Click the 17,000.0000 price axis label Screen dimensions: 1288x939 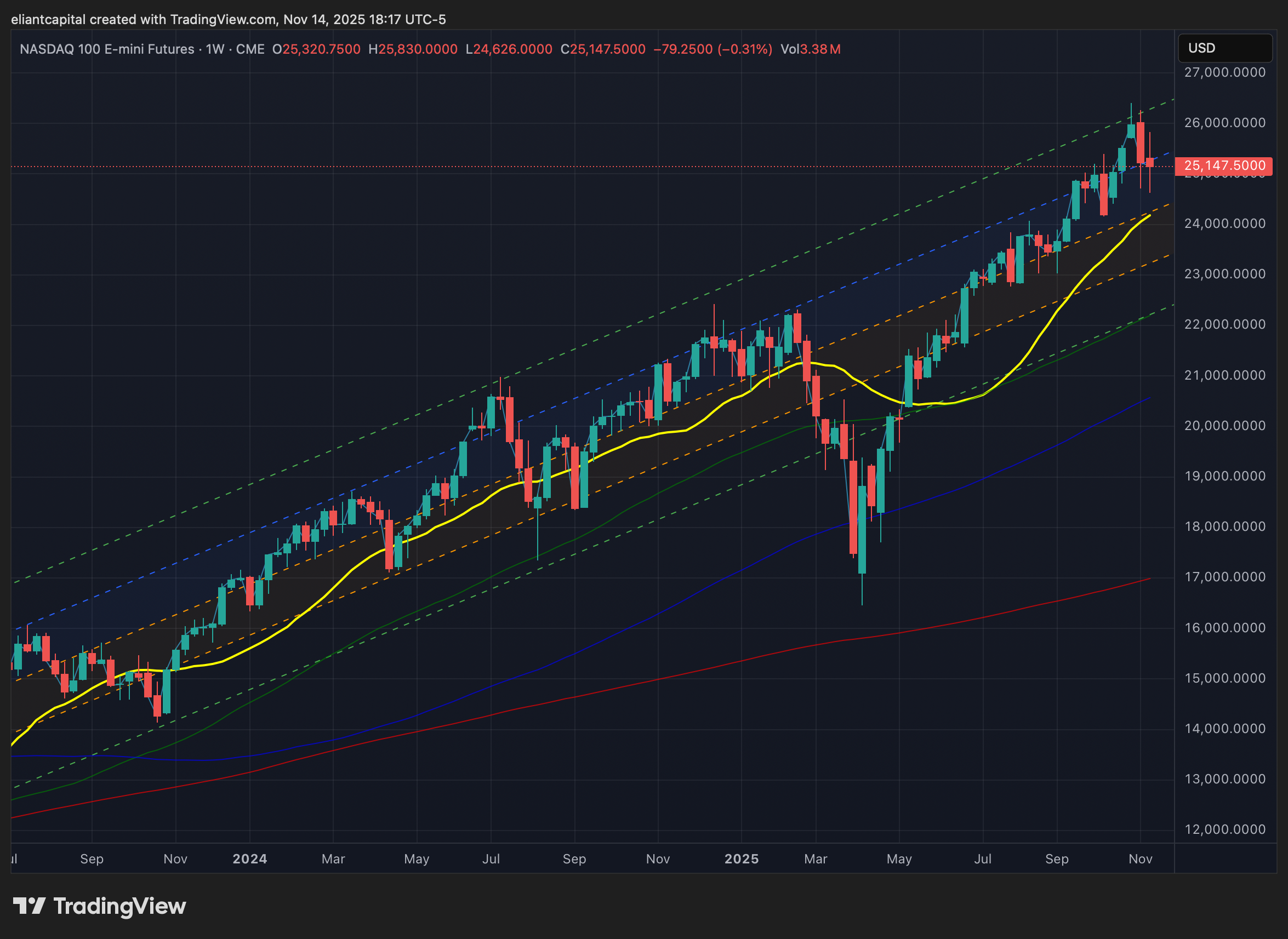tap(1224, 577)
